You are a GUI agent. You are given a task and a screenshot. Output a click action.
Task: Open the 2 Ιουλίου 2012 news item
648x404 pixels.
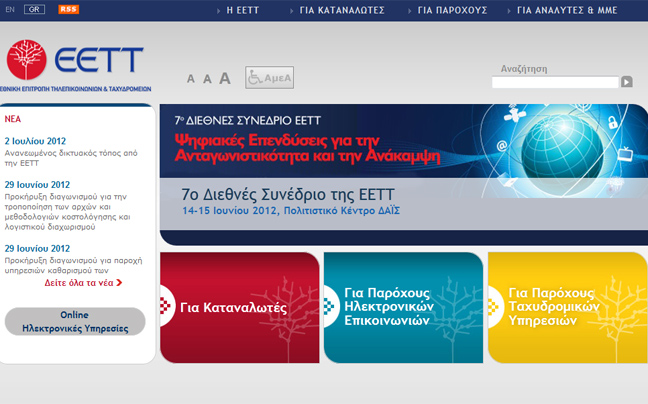pos(35,141)
